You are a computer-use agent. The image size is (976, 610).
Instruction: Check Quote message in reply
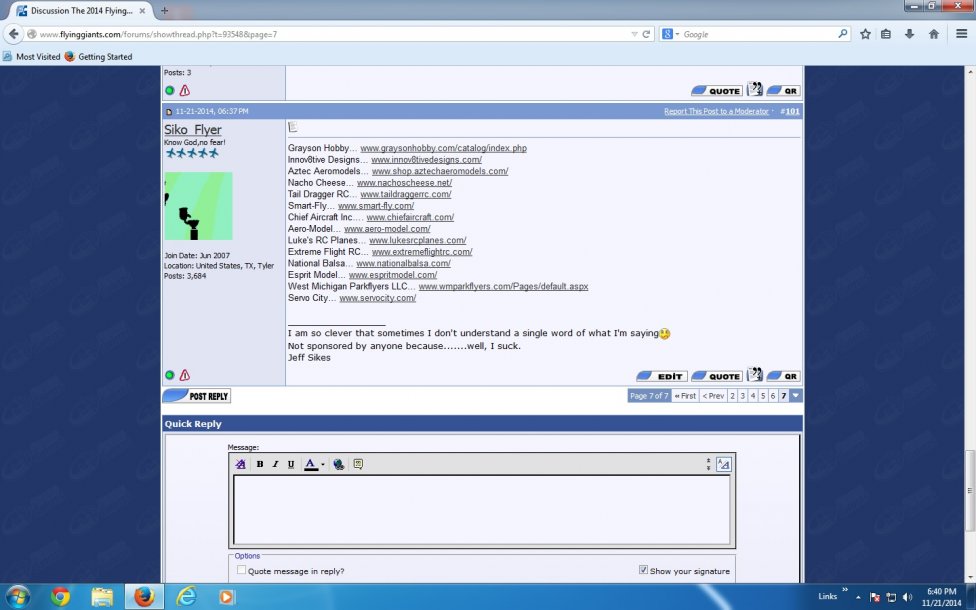242,570
